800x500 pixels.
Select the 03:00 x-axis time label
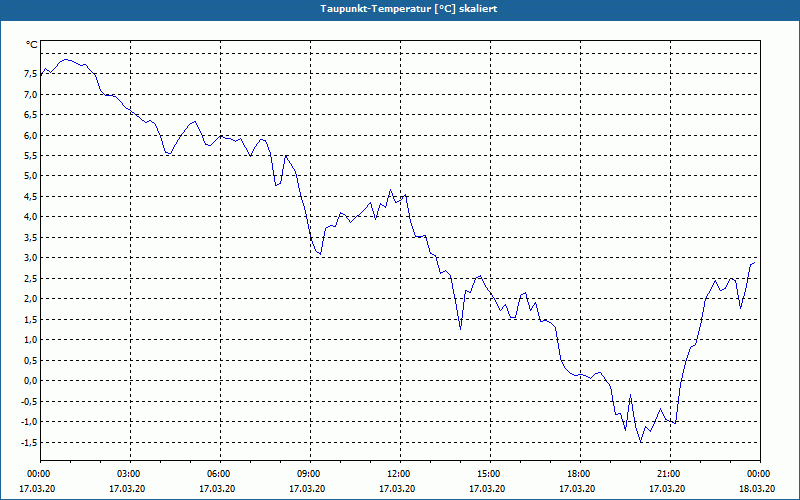[128, 474]
